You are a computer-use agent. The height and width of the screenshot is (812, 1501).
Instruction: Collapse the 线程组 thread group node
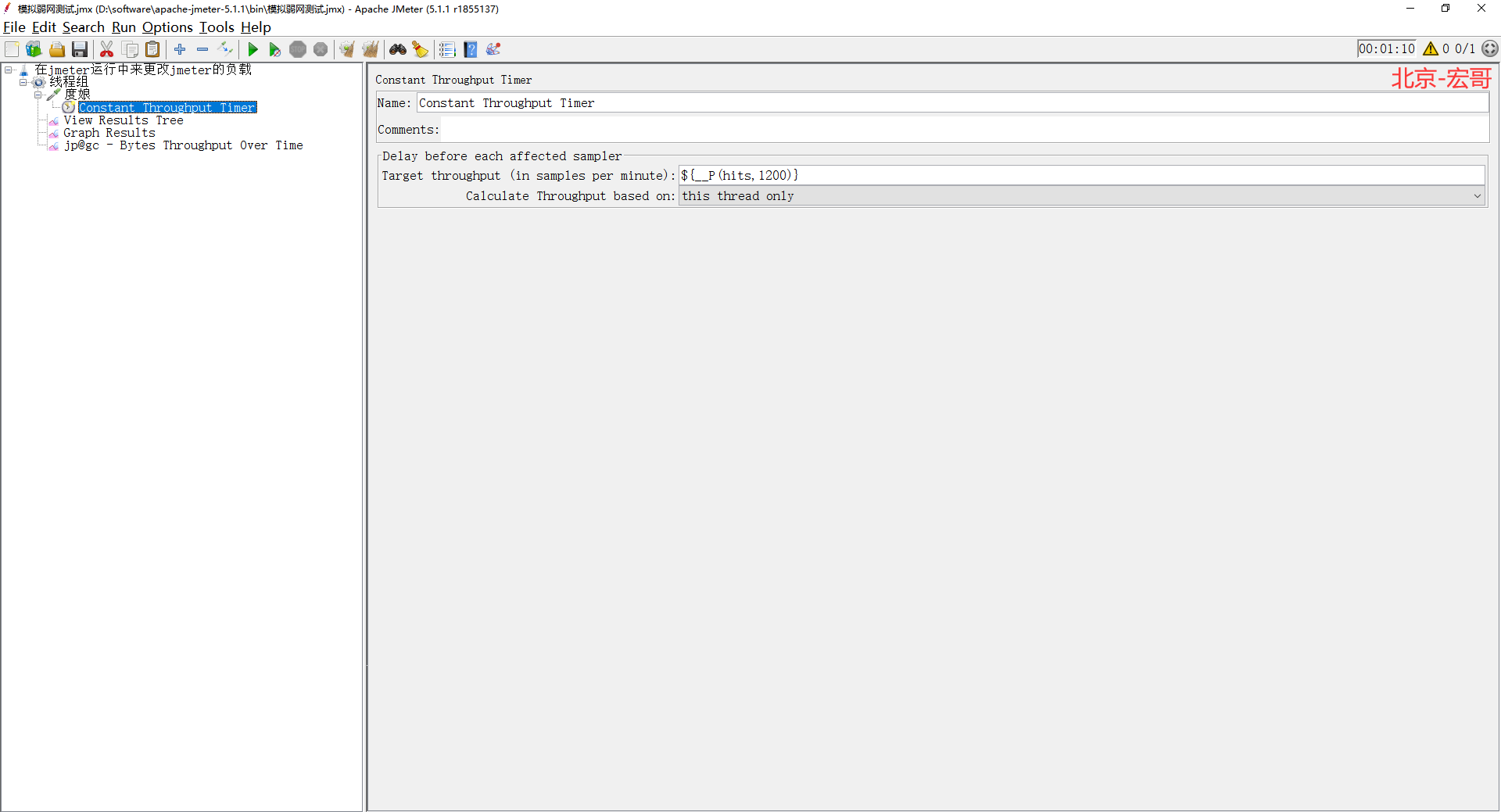pos(23,82)
